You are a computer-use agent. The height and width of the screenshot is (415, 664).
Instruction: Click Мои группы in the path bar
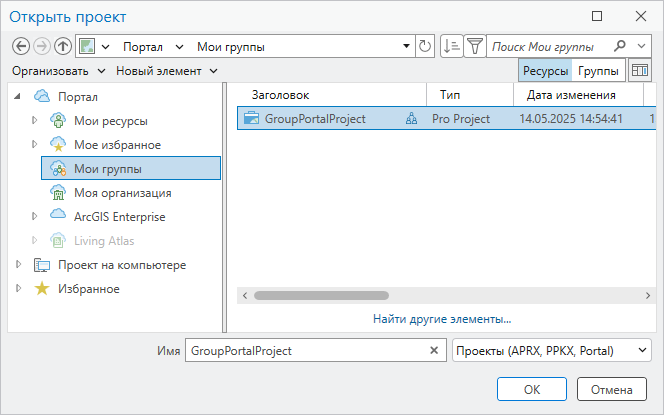pyautogui.click(x=231, y=47)
